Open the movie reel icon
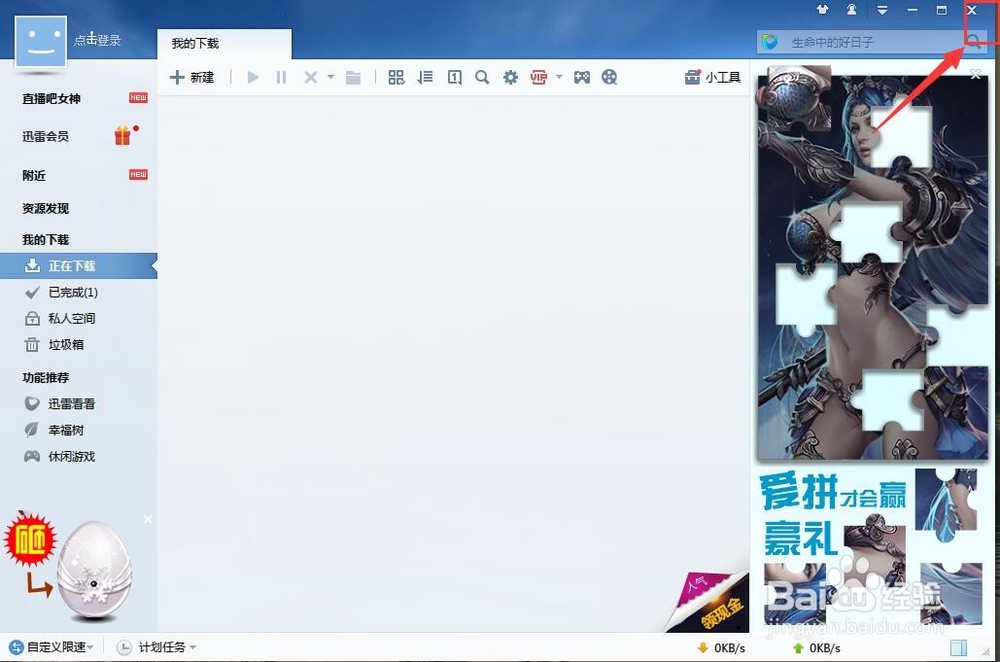This screenshot has width=1000, height=662. [x=609, y=77]
